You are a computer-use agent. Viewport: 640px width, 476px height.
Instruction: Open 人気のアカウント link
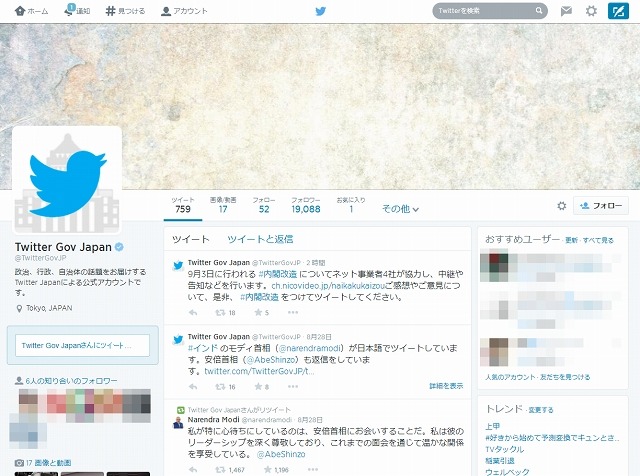pos(510,377)
